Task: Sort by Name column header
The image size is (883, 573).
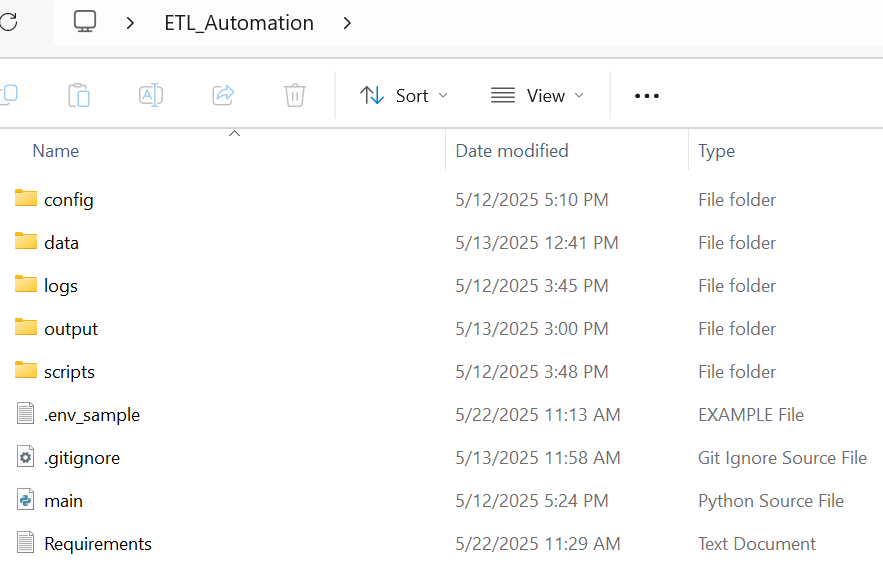Action: (56, 151)
